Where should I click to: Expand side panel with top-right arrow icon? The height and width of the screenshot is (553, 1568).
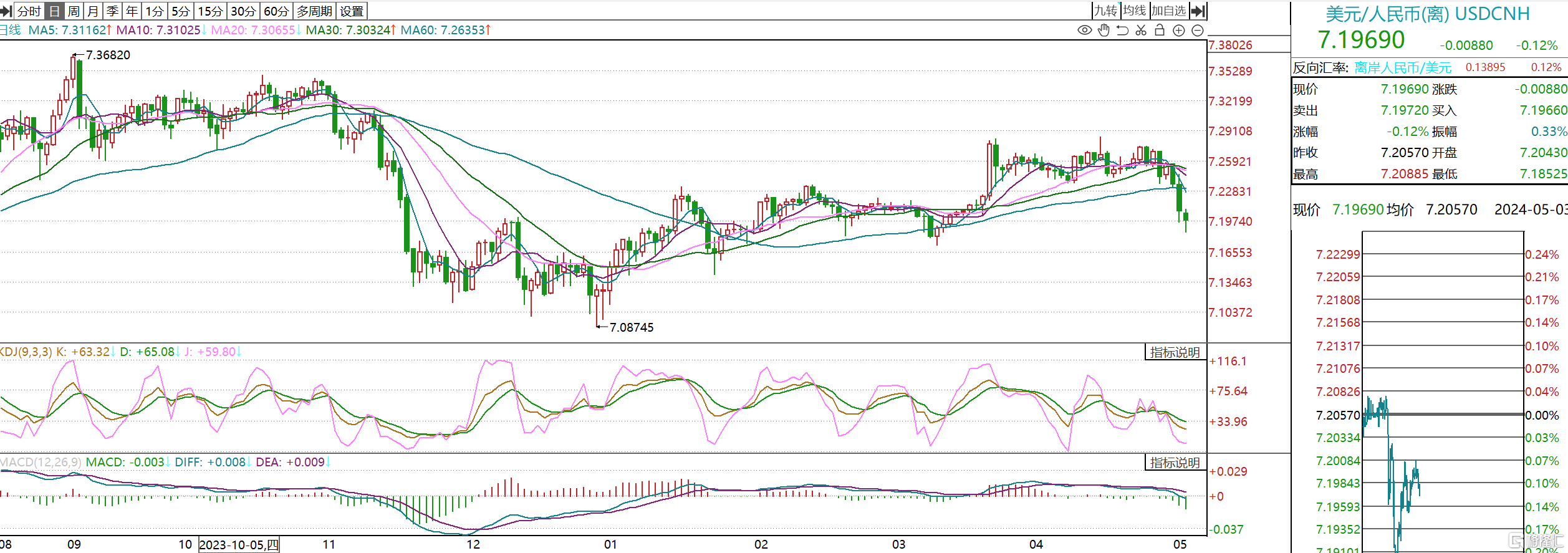click(x=1198, y=11)
